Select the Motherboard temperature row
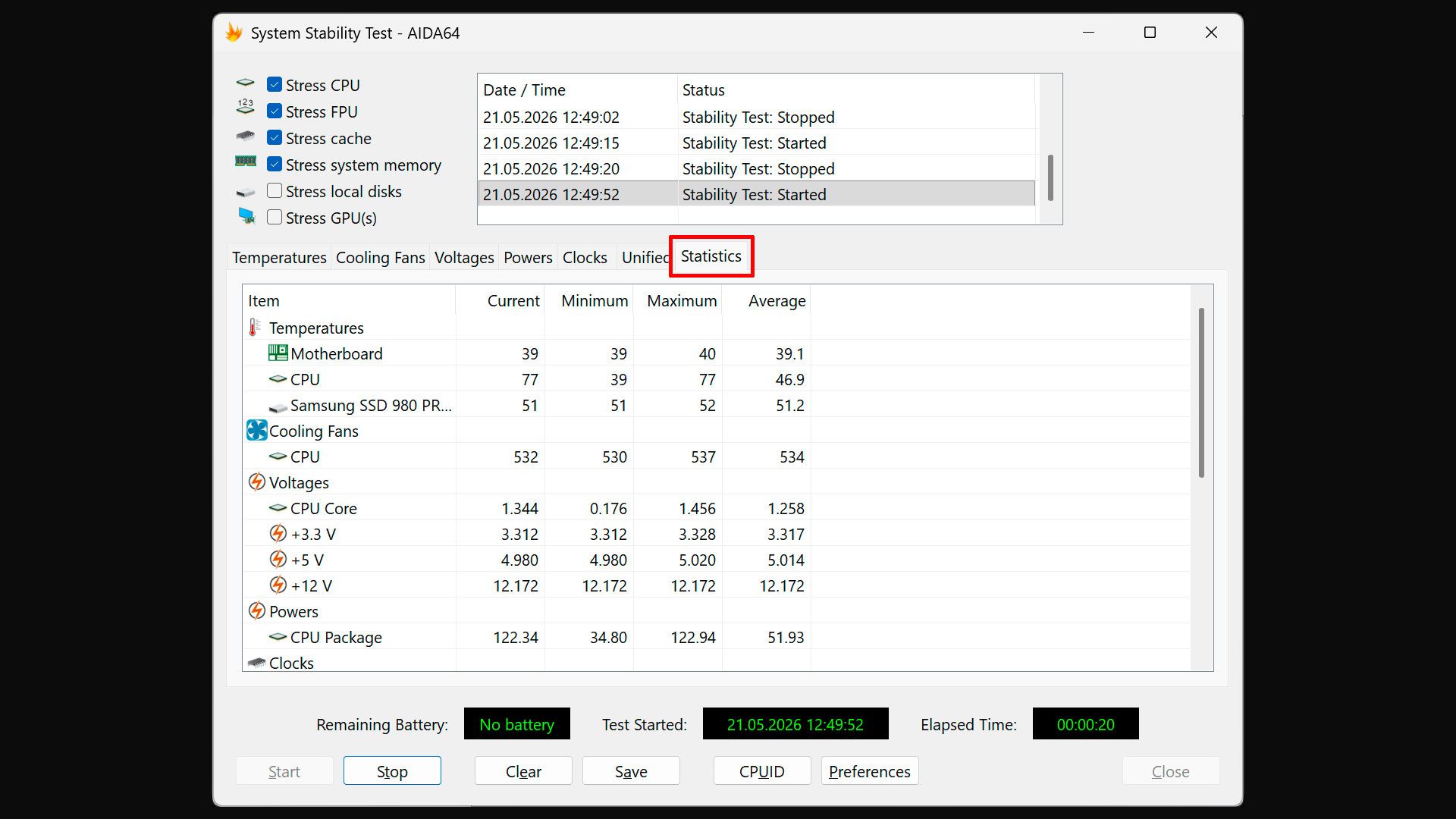Screen dimensions: 1456x819 coord(717,353)
